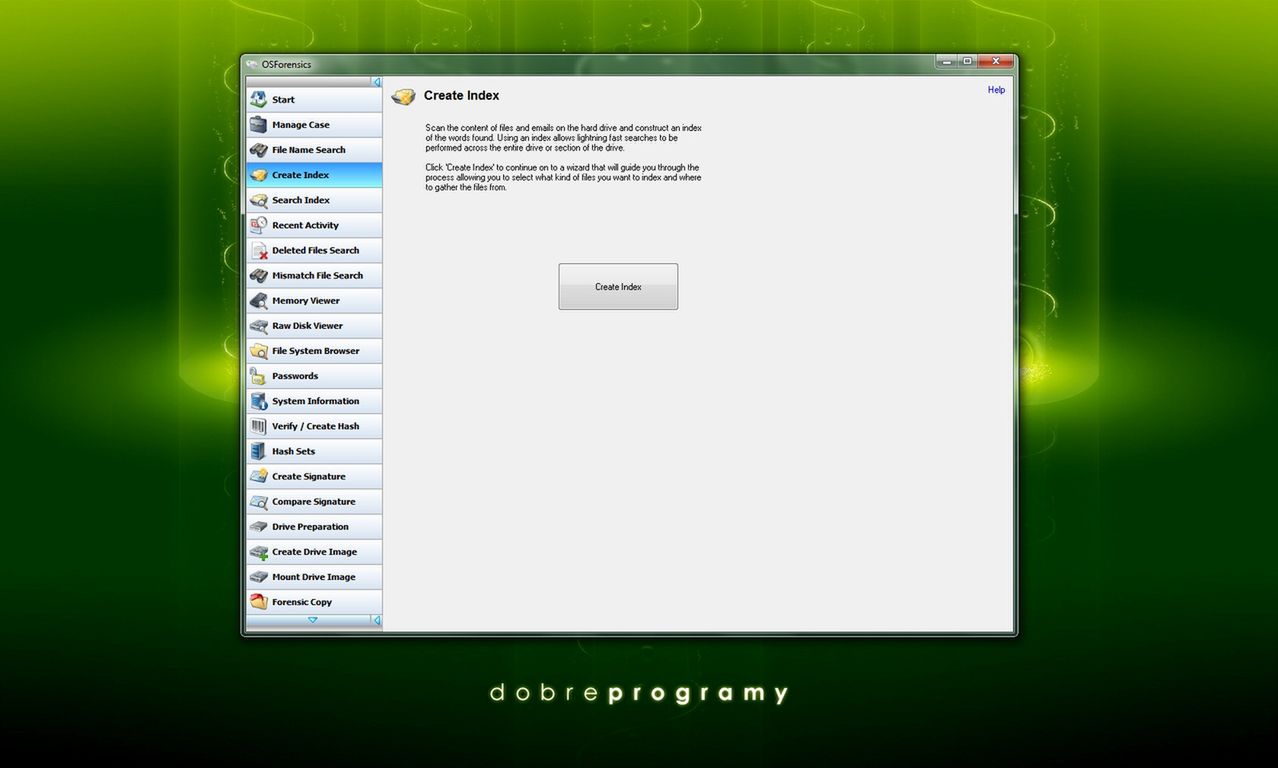The width and height of the screenshot is (1278, 768).
Task: Open Mismatch File Search icon
Action: click(259, 275)
